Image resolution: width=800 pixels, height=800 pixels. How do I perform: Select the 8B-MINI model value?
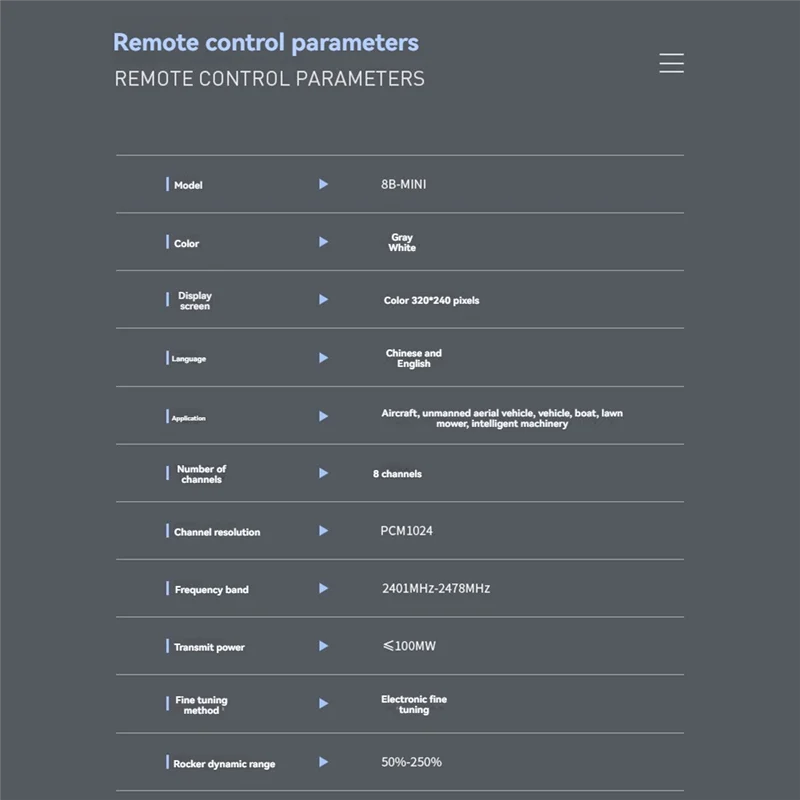point(403,184)
